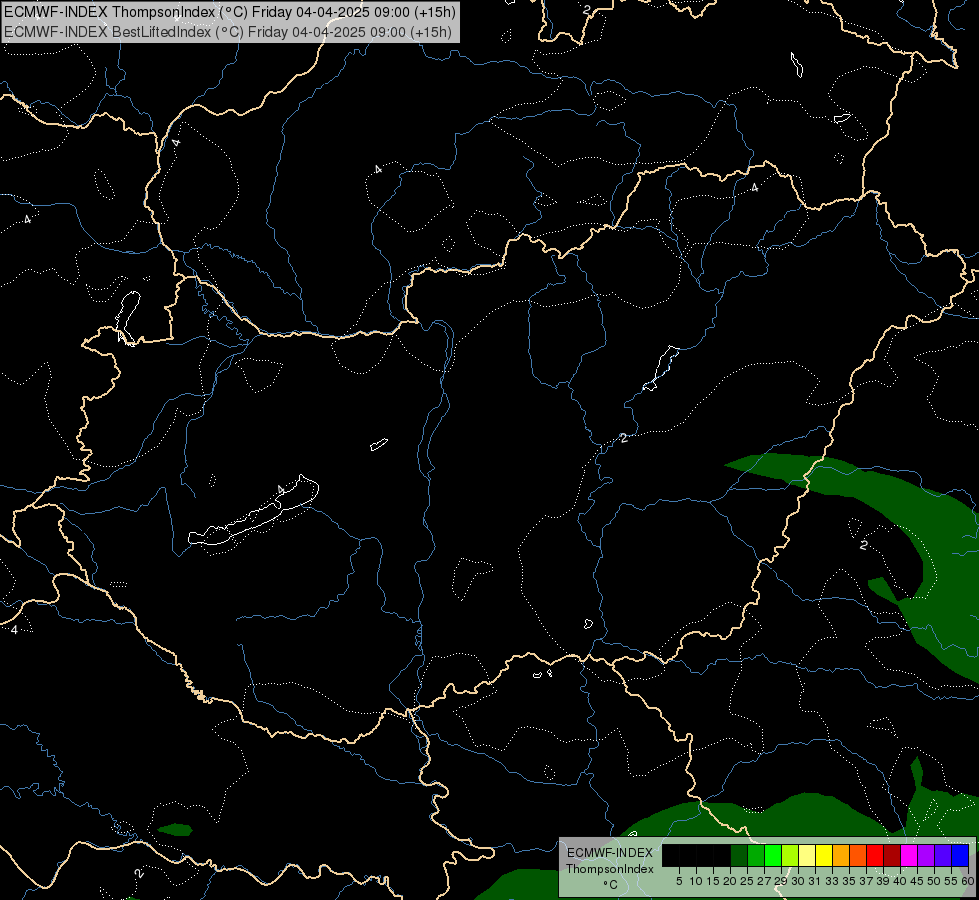Click the legend tick label '27'
This screenshot has height=900, width=979.
point(764,881)
